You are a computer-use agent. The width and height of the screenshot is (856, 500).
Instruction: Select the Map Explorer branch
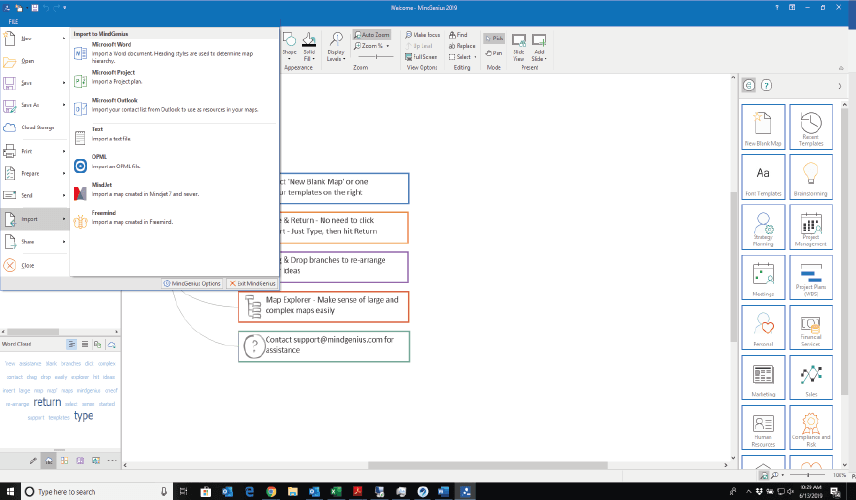tap(323, 307)
